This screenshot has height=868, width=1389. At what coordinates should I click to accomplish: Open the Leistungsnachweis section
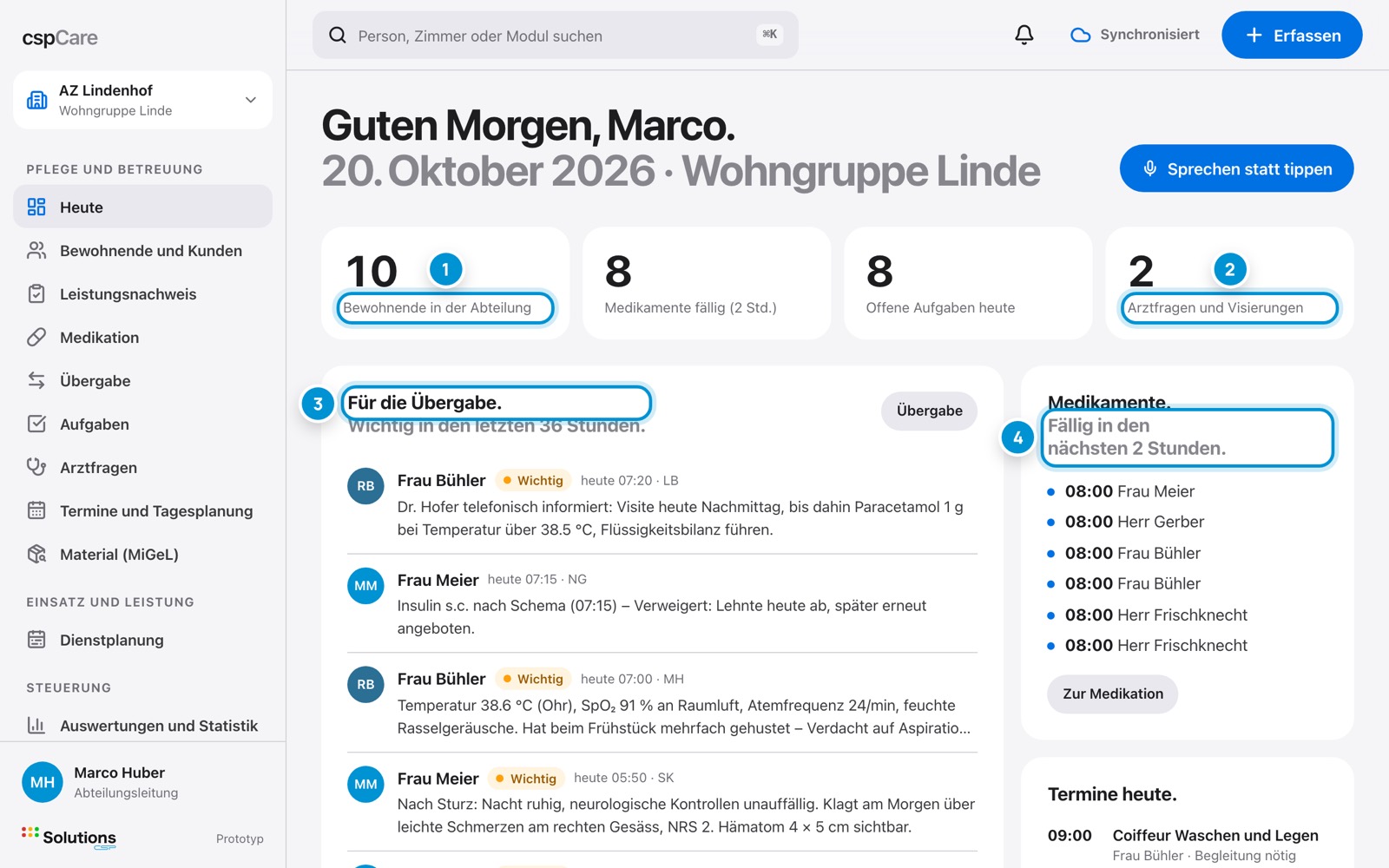click(x=142, y=293)
